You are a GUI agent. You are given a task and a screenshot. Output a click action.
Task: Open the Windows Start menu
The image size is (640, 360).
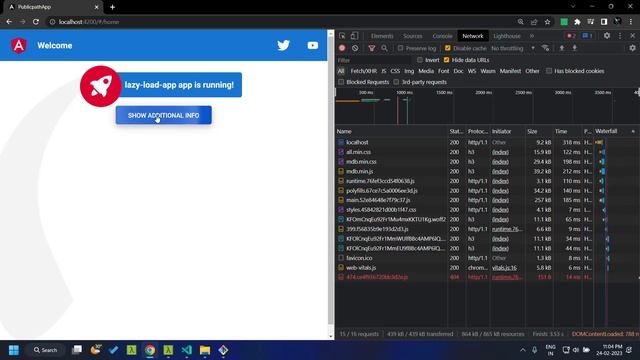(14, 350)
